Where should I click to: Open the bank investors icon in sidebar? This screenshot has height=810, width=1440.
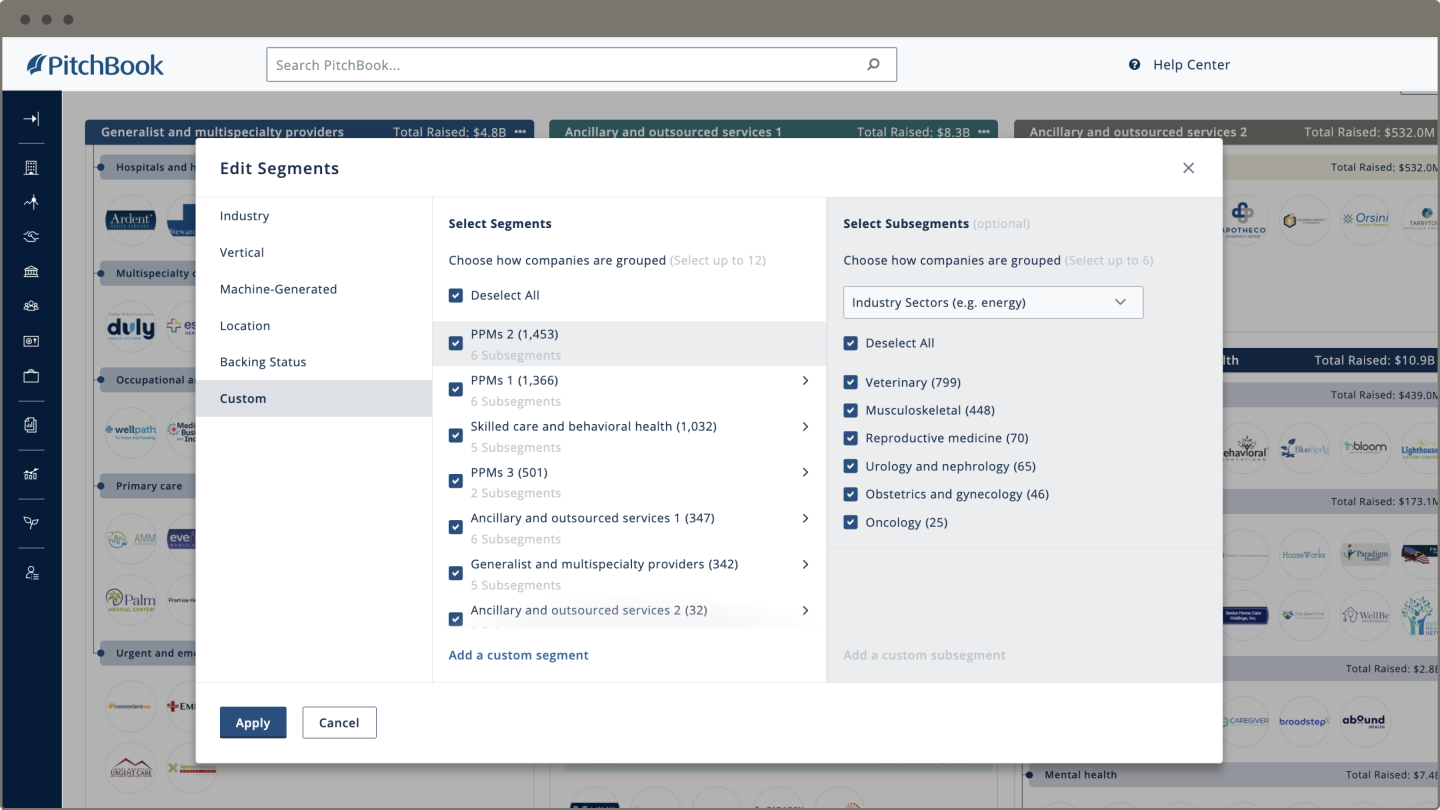coord(31,272)
